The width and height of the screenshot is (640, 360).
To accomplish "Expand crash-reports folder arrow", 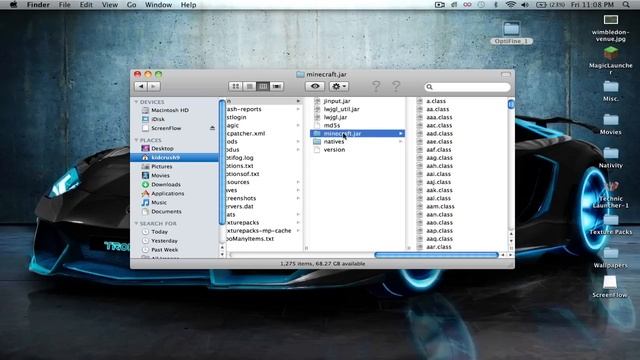I will (298, 109).
